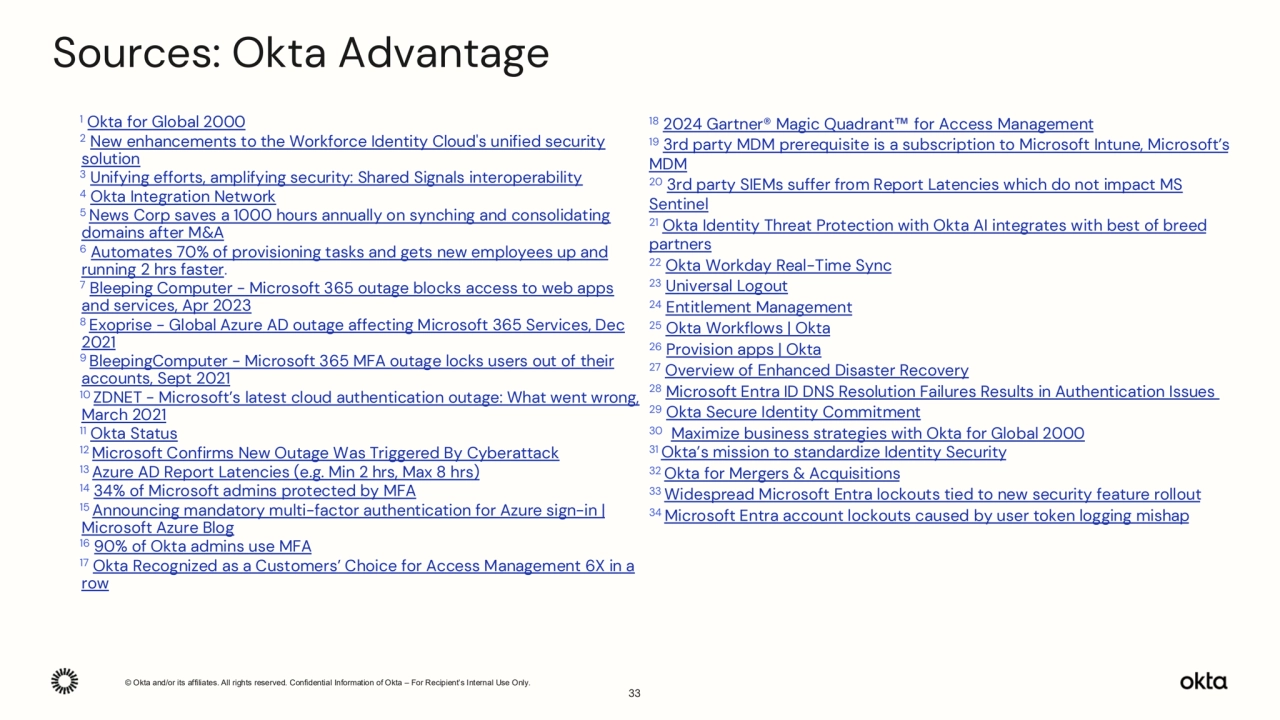Screen dimensions: 1280x720
Task: Open 'Okta for Mergers & Acquisitions' link
Action: pos(782,473)
